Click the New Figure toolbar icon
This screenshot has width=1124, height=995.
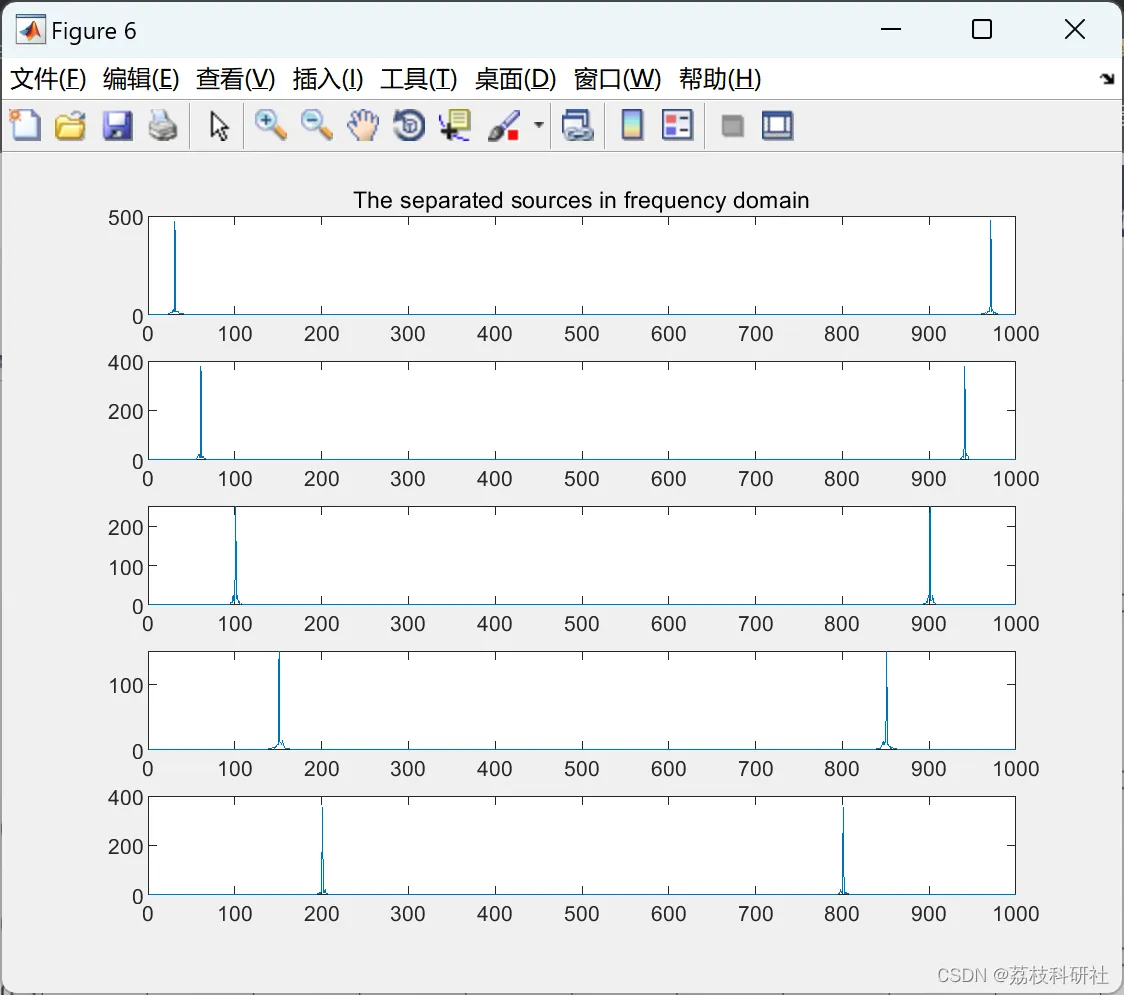(25, 125)
